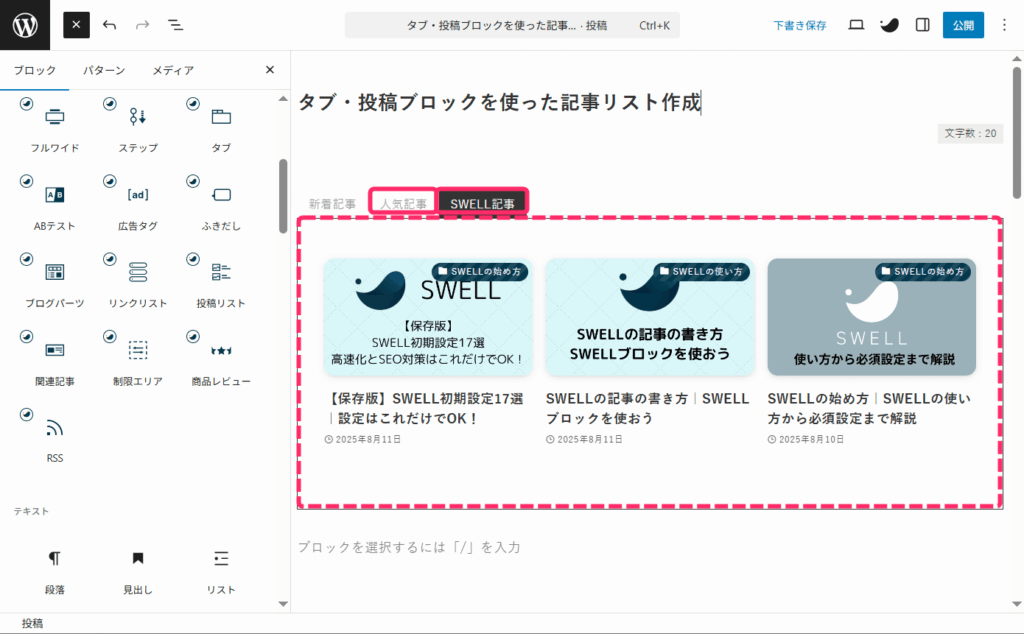Insert the ブログパーツ block
Screen dimensions: 1024x634
click(55, 283)
